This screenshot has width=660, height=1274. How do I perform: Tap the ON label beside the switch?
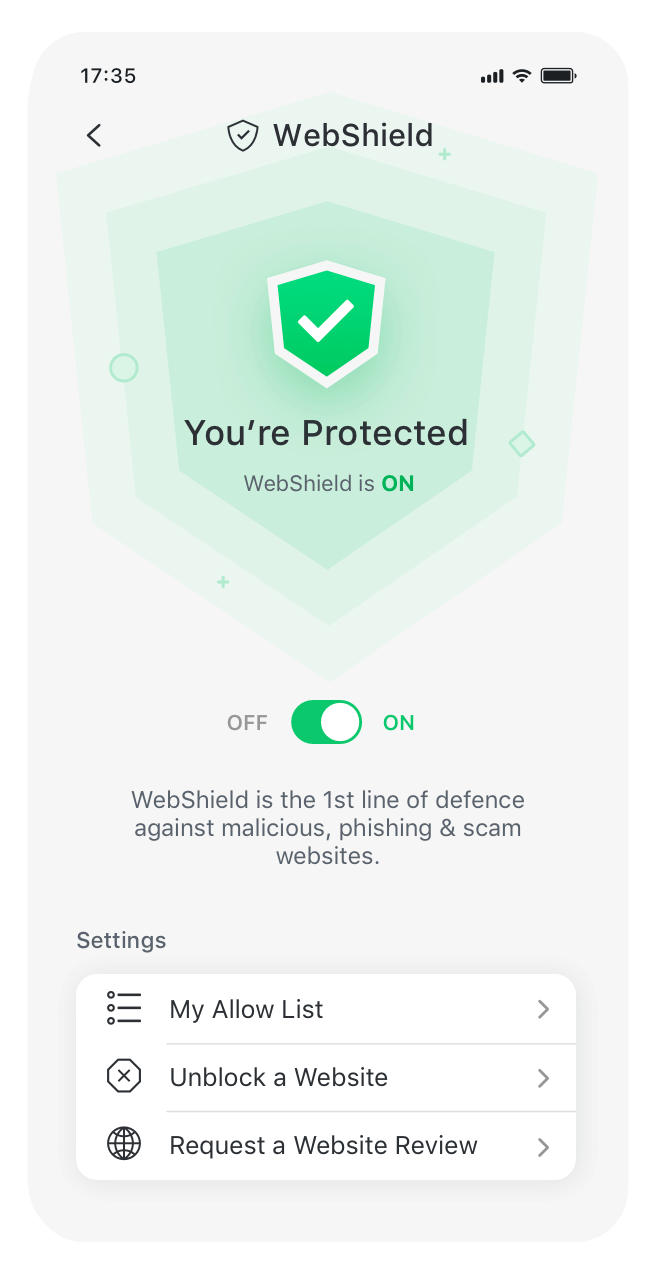point(399,722)
